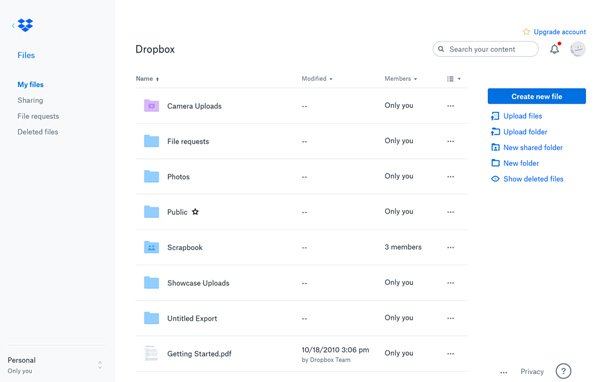This screenshot has width=600, height=382.
Task: Open the Privacy link
Action: click(532, 371)
